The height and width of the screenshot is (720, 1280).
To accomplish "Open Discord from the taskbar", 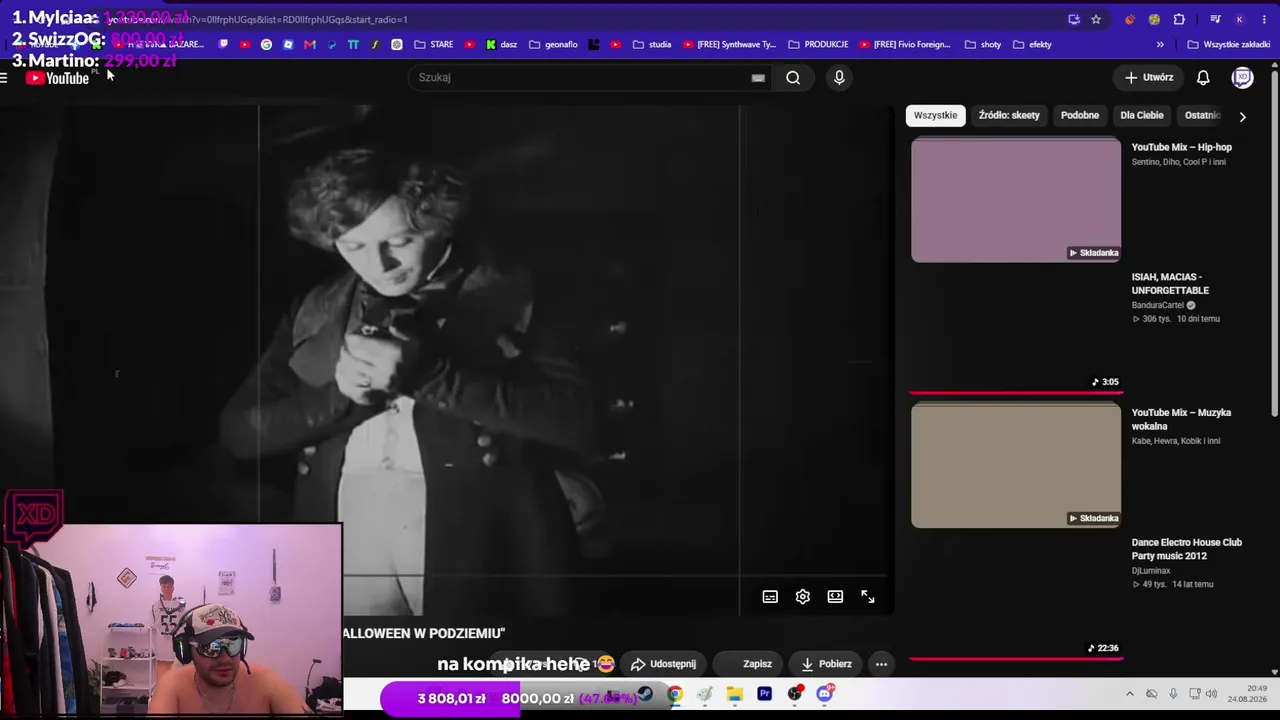I will click(825, 694).
